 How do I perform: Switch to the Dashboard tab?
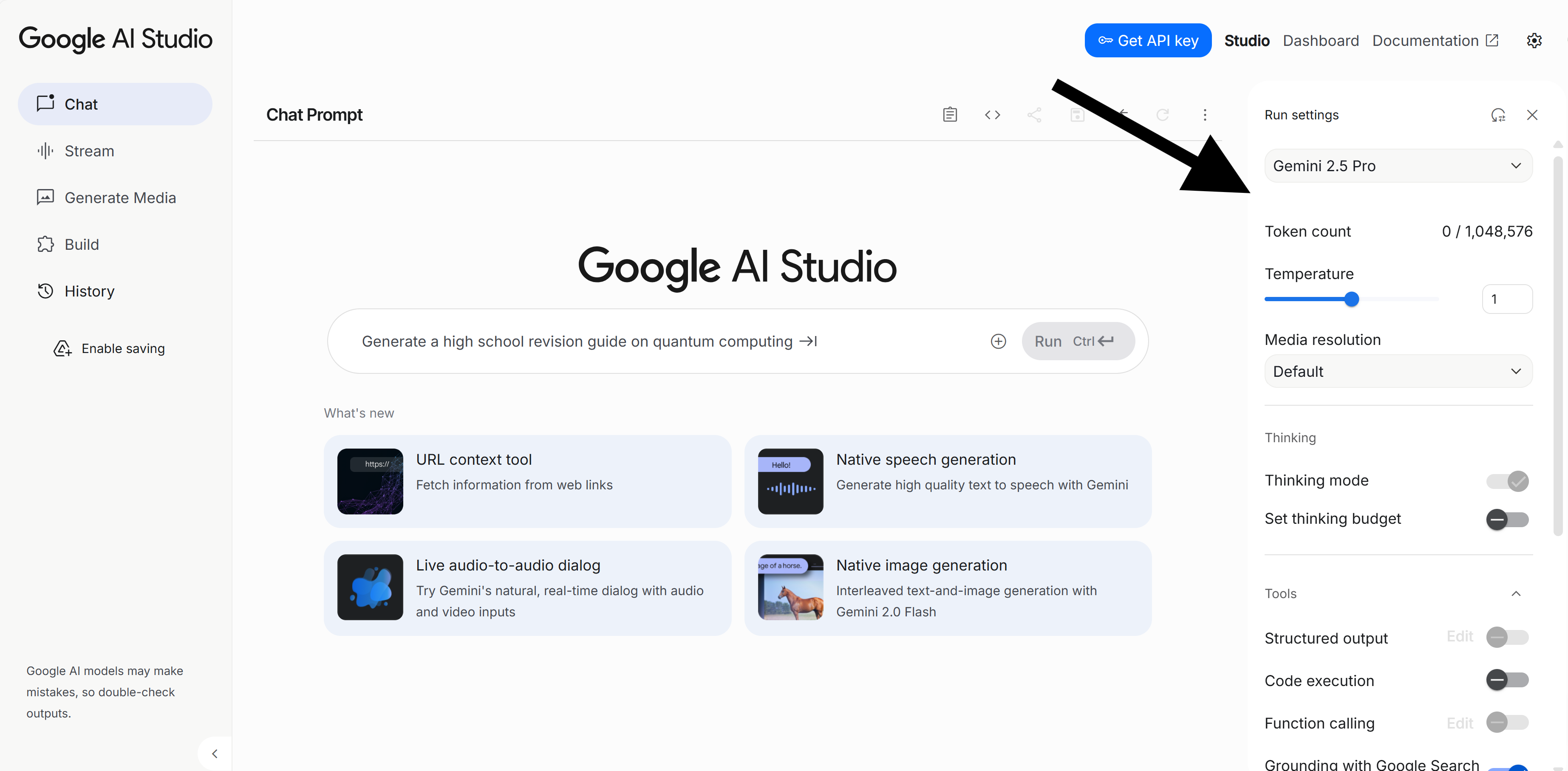tap(1320, 40)
